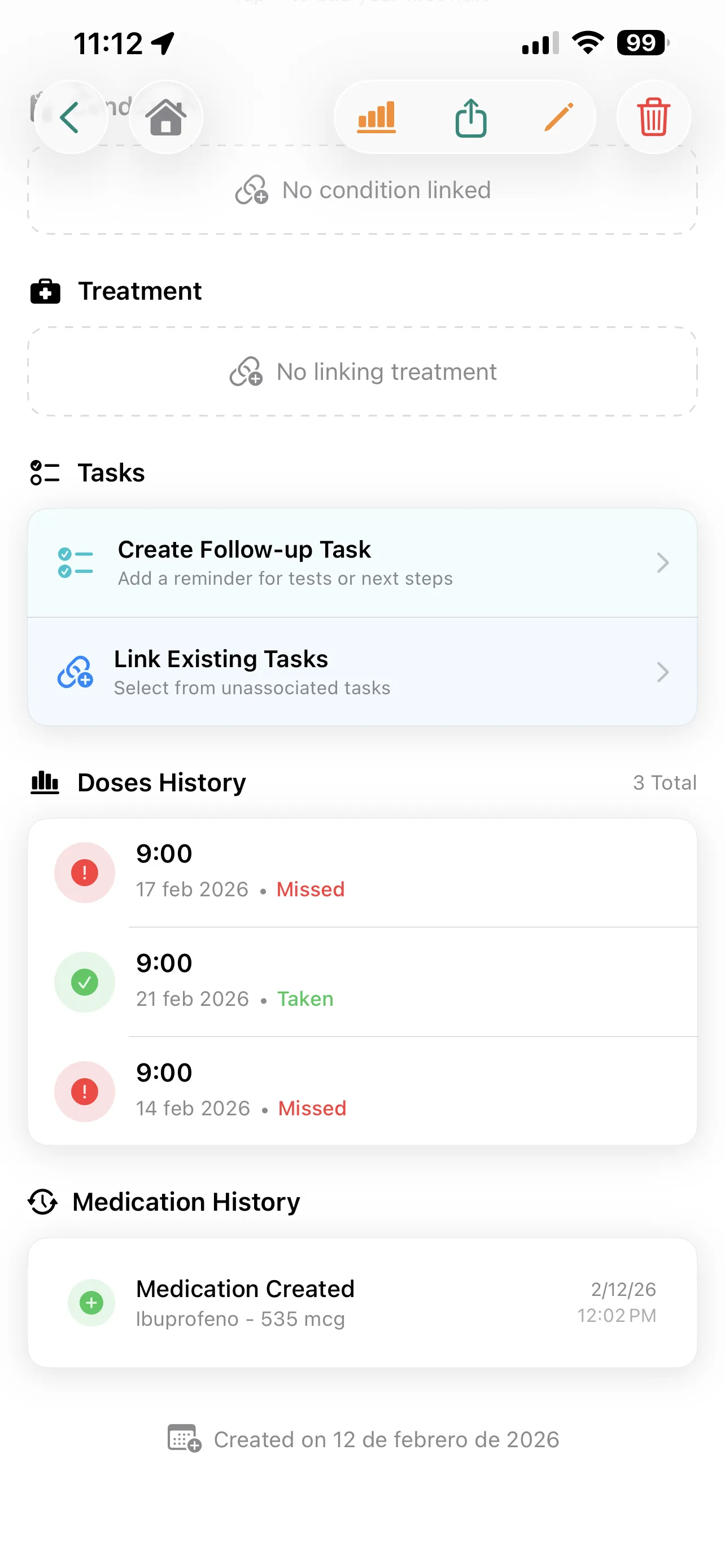
Task: Edit medication with pencil icon
Action: (x=559, y=117)
